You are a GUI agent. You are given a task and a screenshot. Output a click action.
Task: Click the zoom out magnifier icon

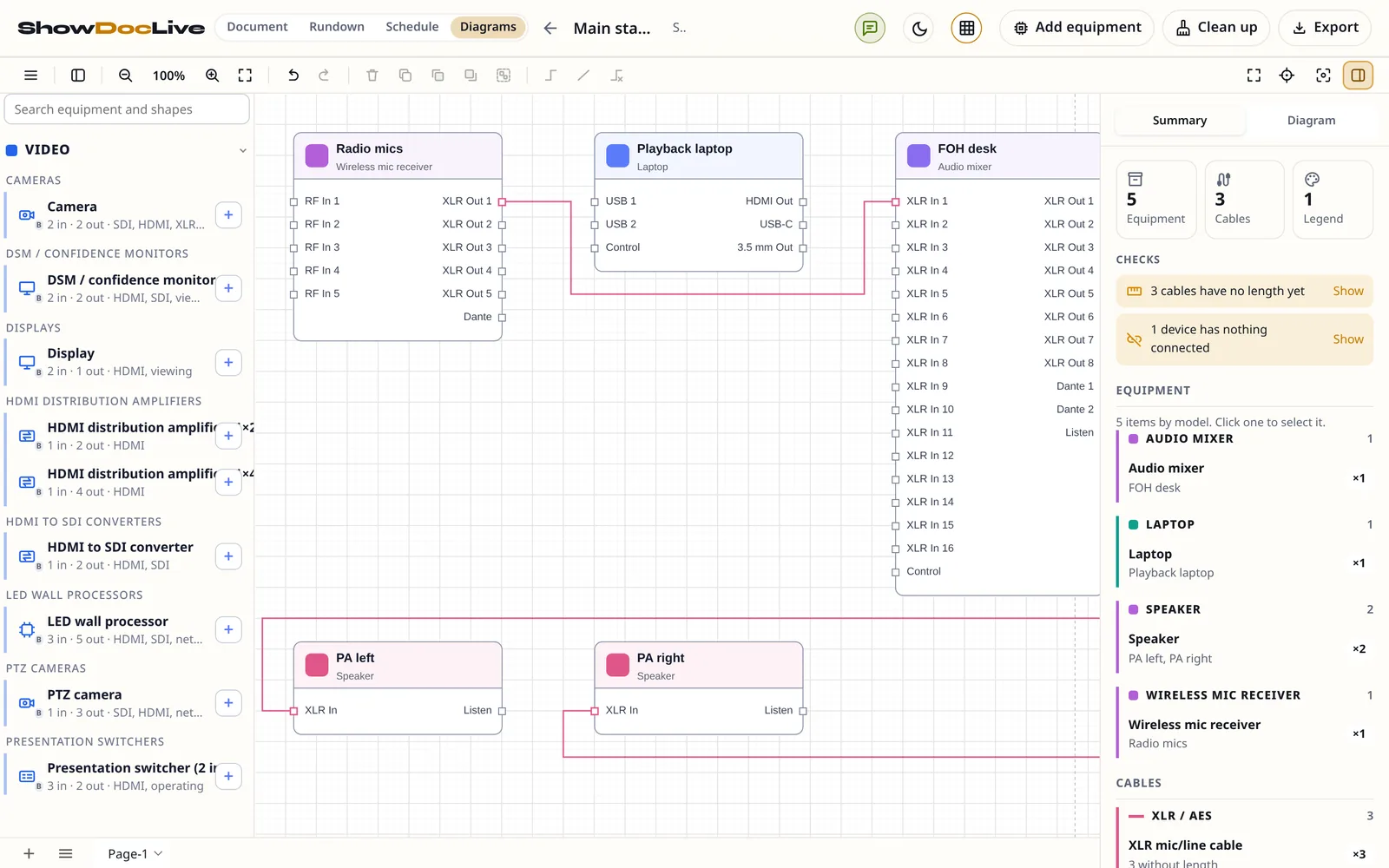(126, 76)
